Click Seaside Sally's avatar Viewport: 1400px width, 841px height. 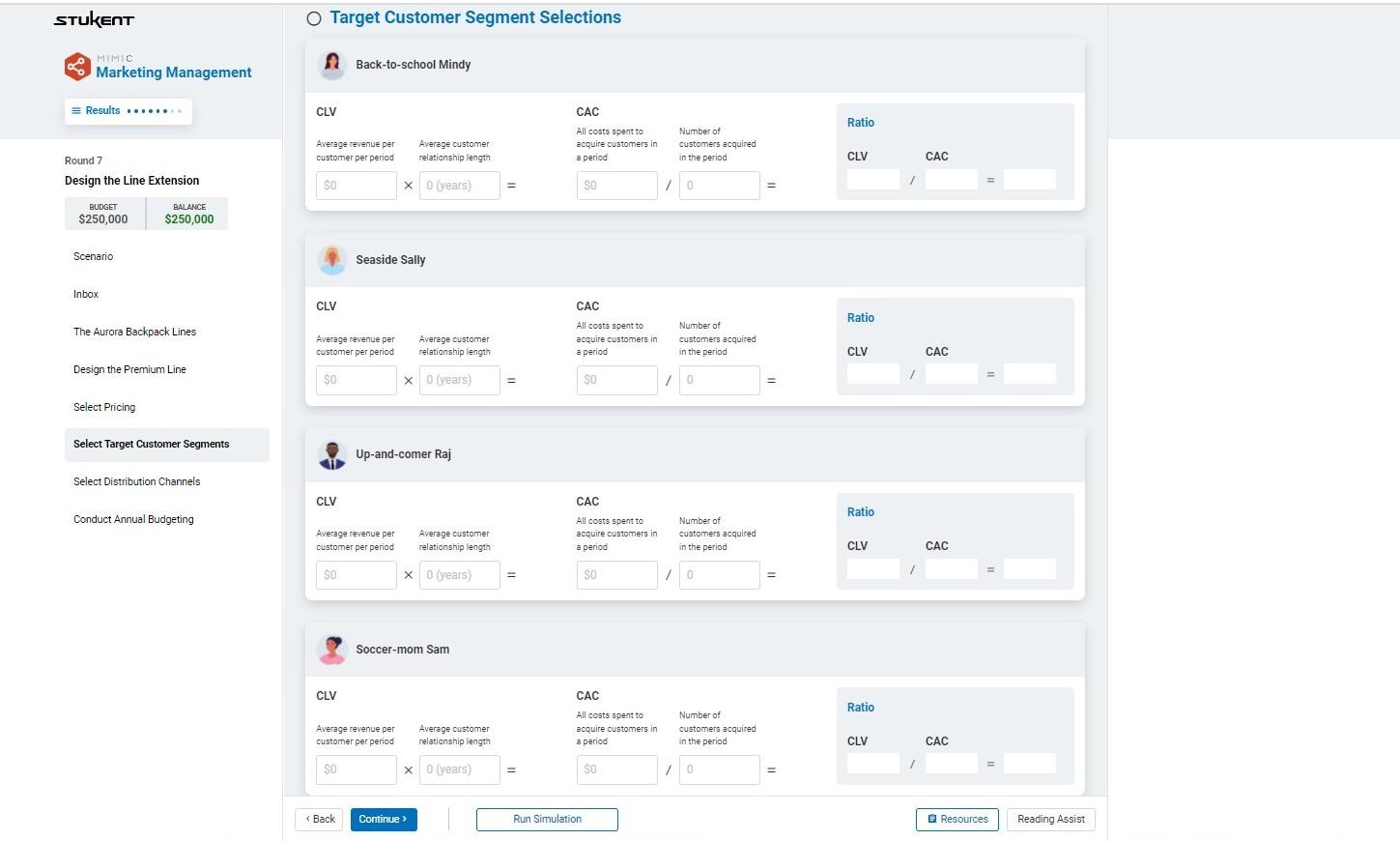331,259
